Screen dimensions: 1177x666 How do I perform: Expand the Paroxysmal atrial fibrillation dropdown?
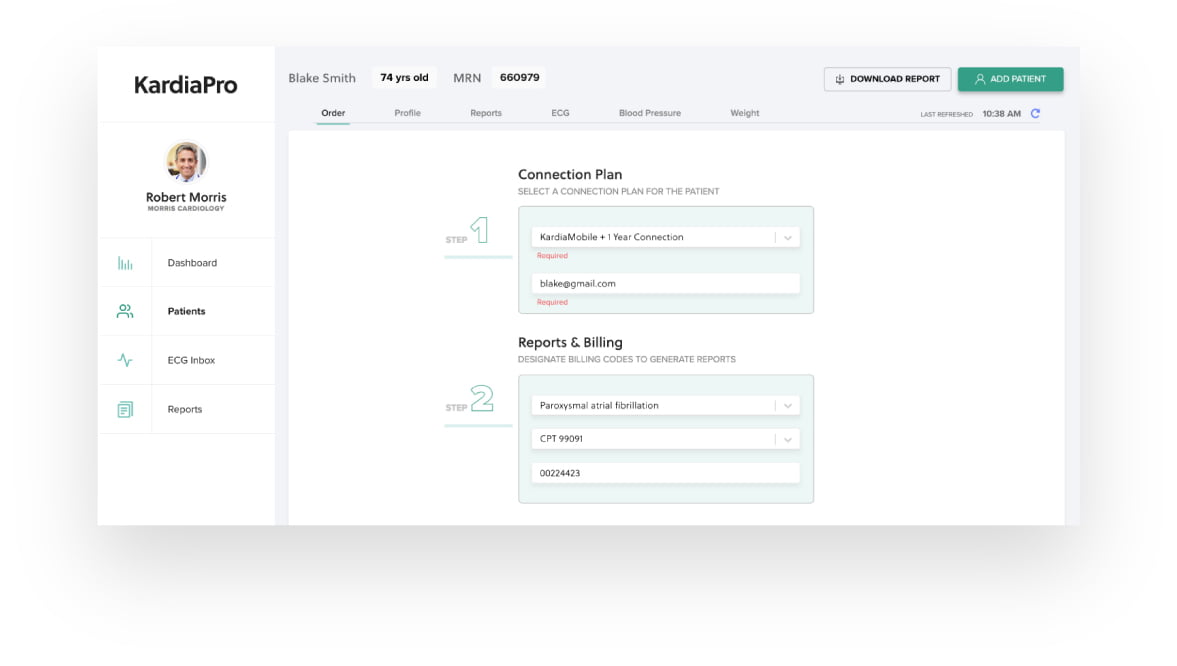point(666,405)
